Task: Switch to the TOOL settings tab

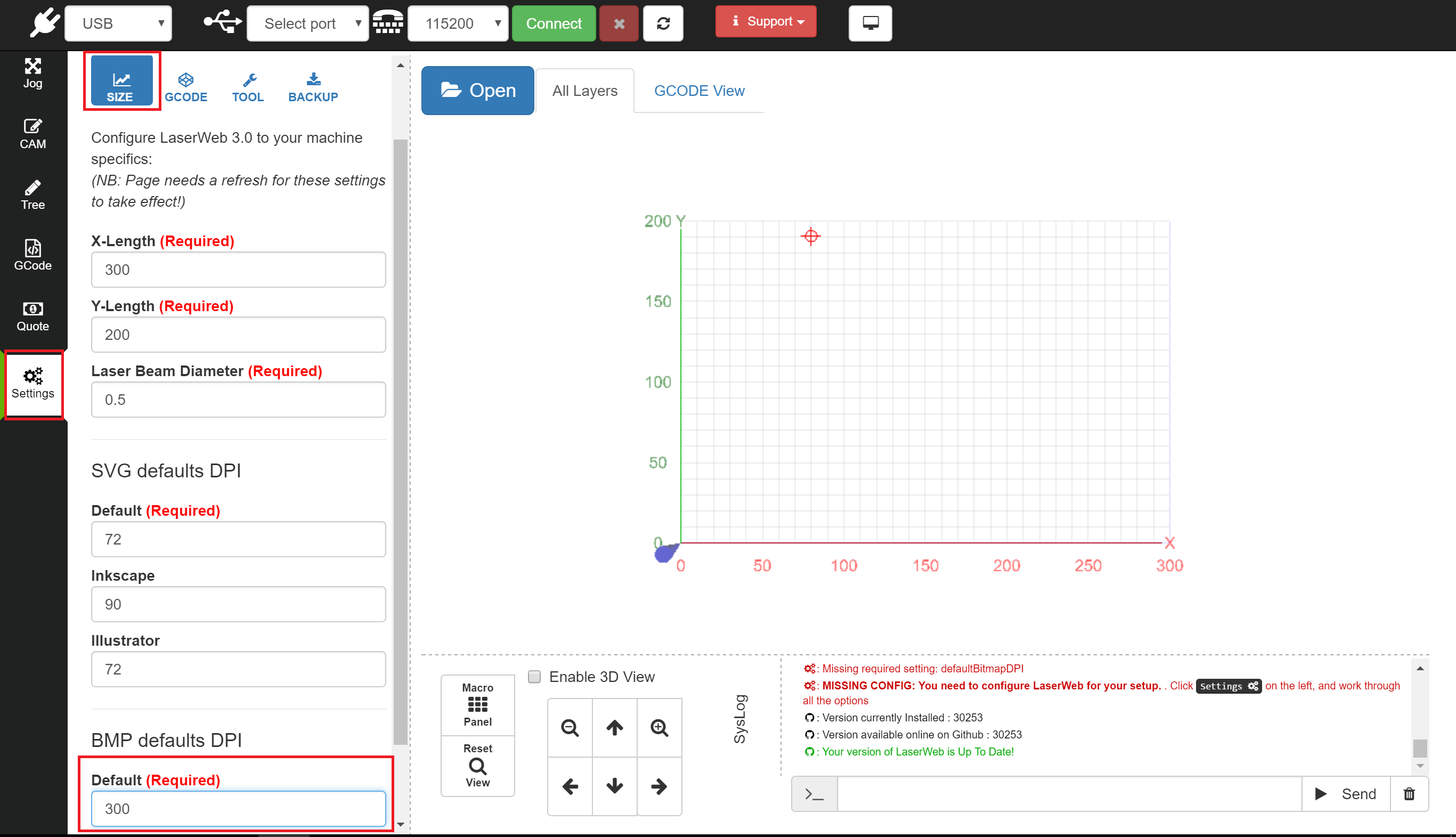Action: coord(248,87)
